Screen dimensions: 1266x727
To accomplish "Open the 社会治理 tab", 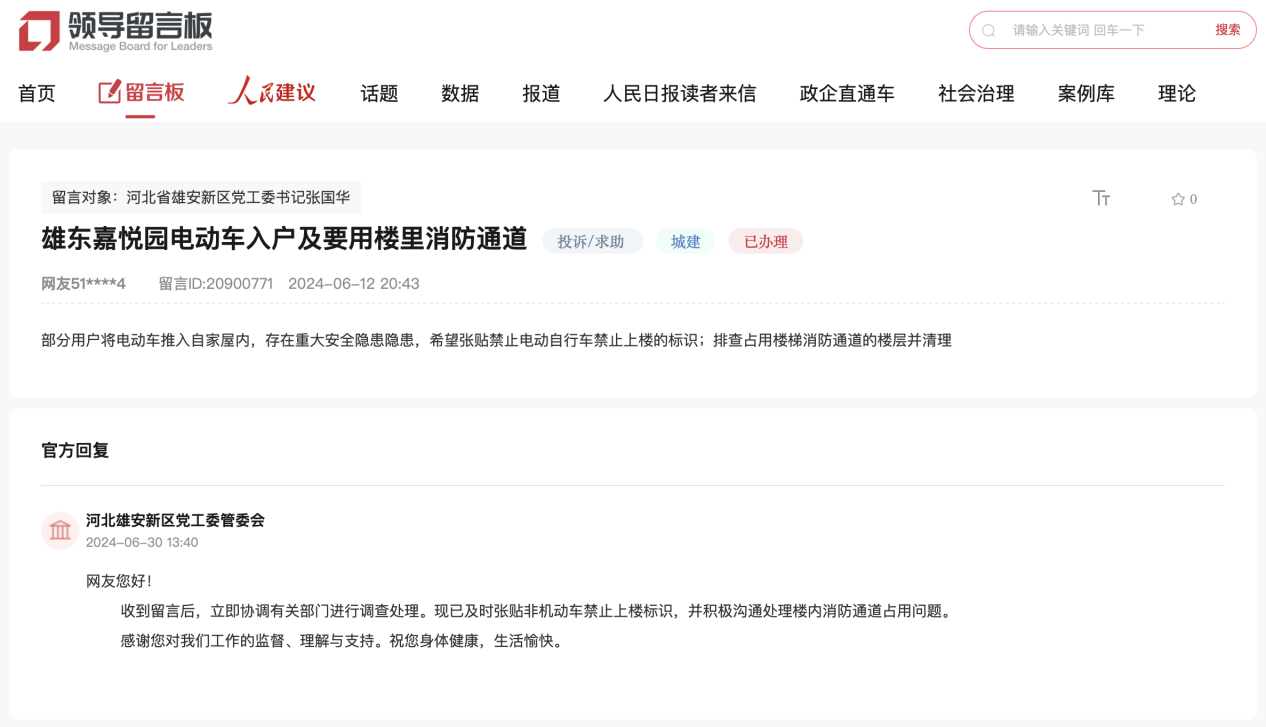I will pos(976,94).
